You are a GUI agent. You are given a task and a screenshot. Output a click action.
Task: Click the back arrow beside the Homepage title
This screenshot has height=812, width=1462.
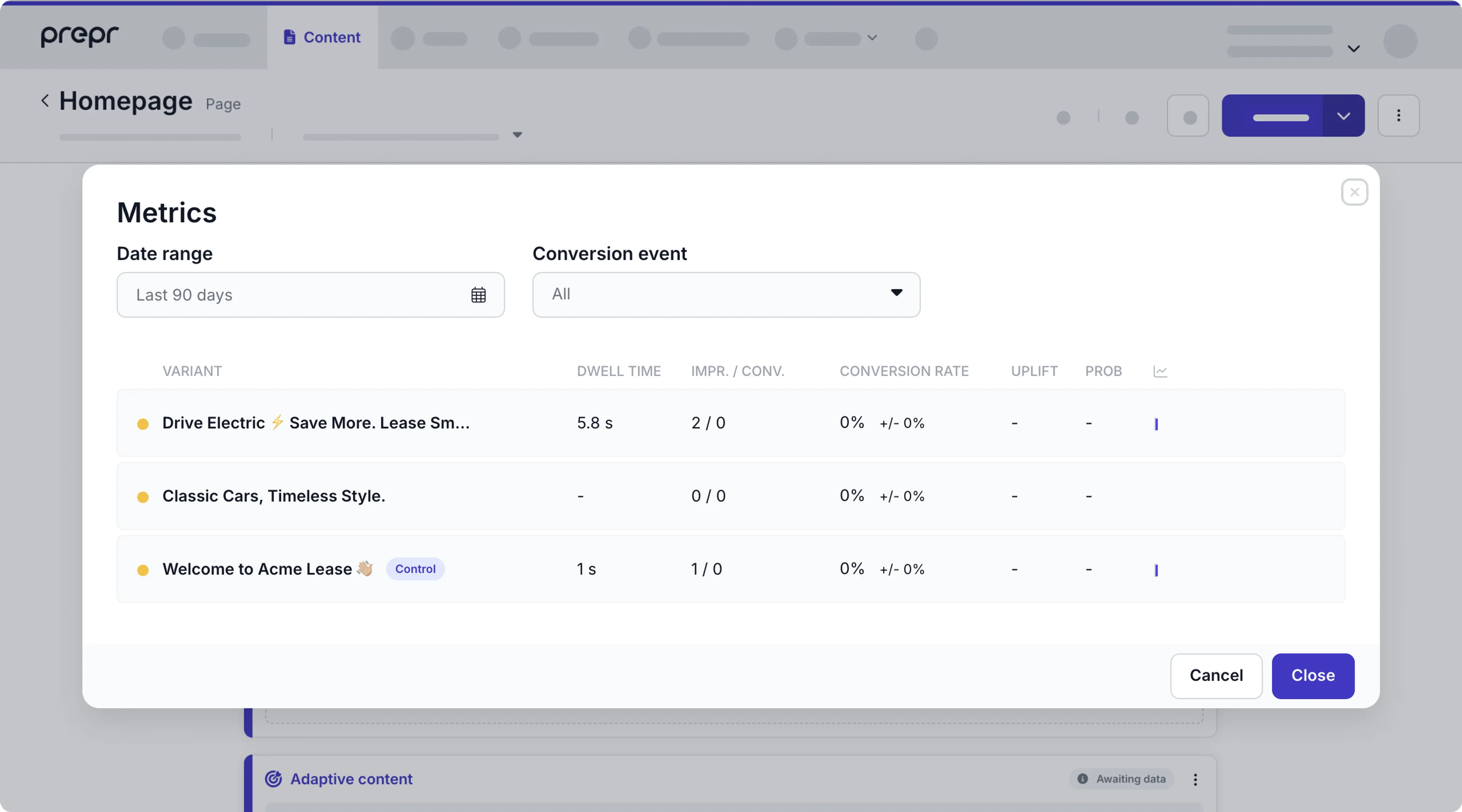pos(45,101)
